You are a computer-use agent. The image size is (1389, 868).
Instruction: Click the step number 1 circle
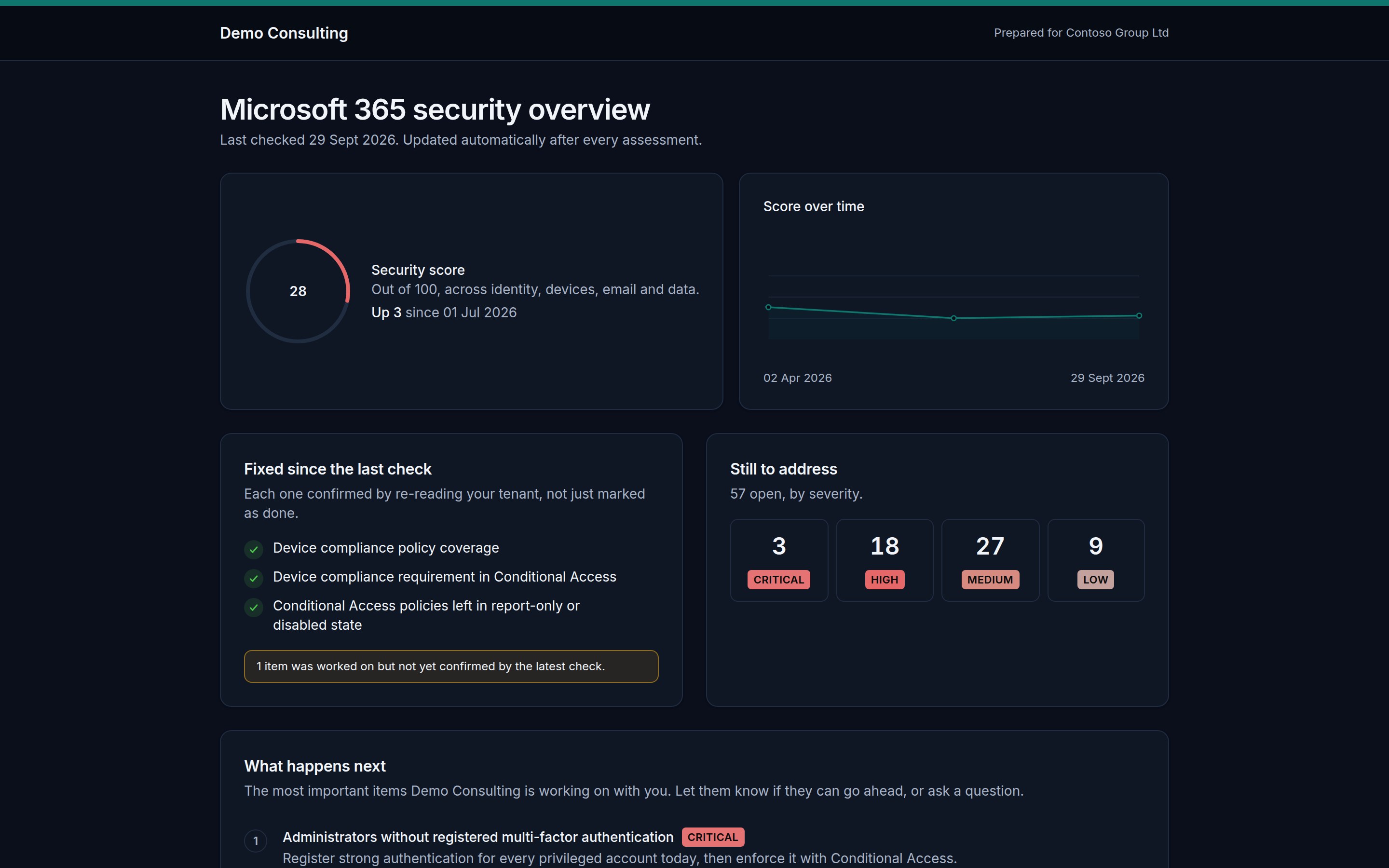256,841
